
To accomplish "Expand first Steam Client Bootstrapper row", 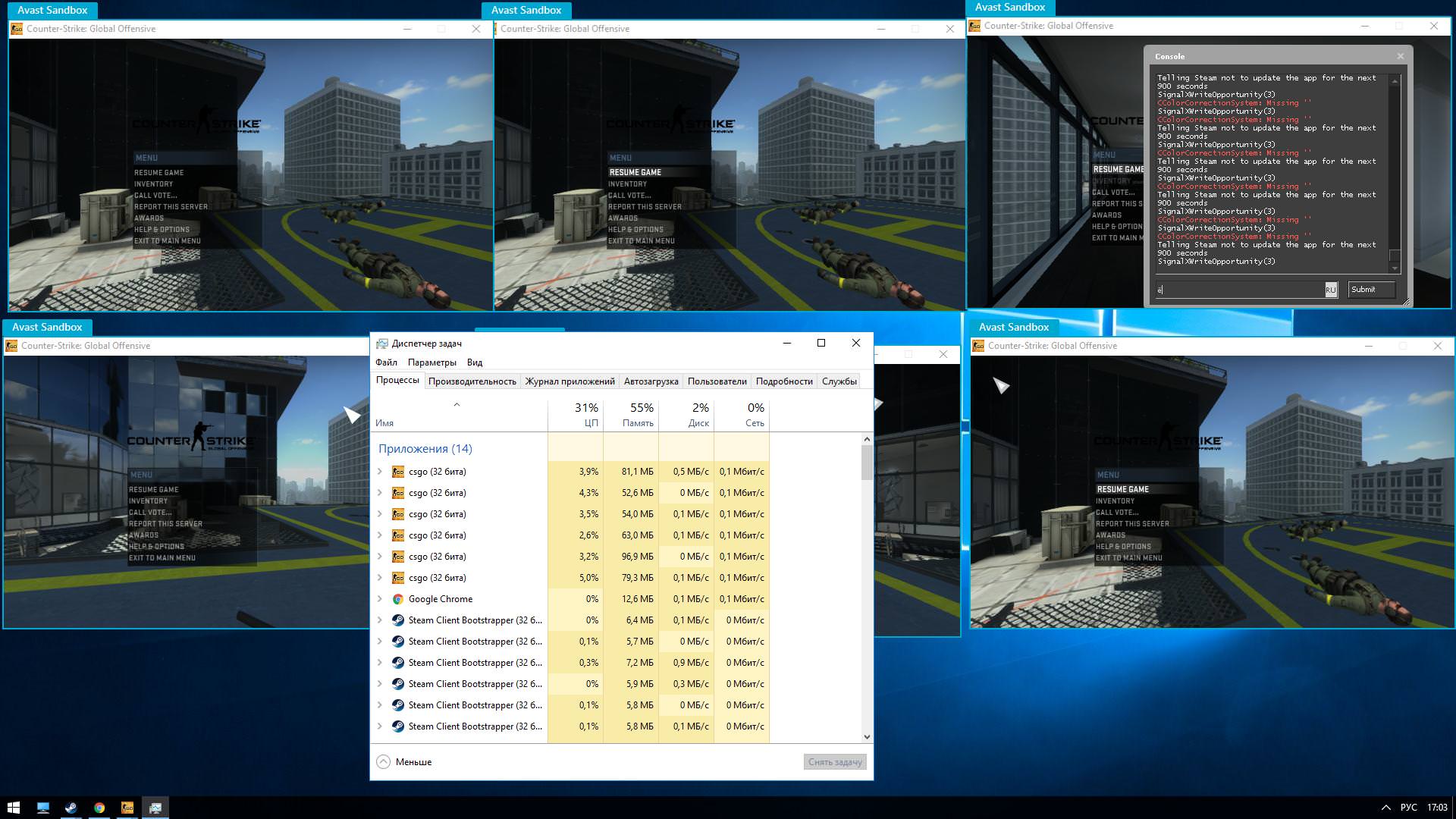I will (x=380, y=620).
